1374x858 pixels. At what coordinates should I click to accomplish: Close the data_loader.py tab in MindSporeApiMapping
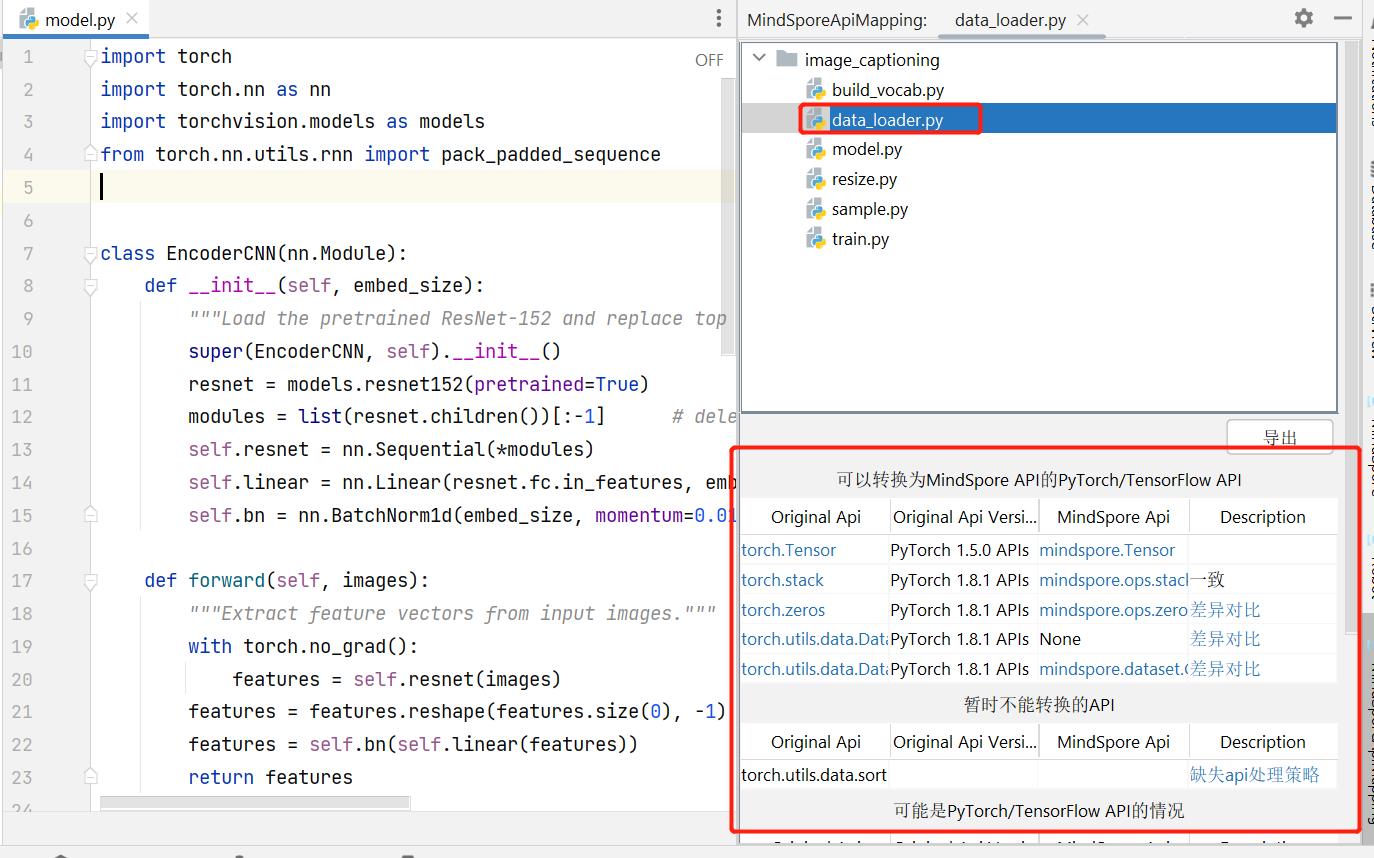[1083, 20]
